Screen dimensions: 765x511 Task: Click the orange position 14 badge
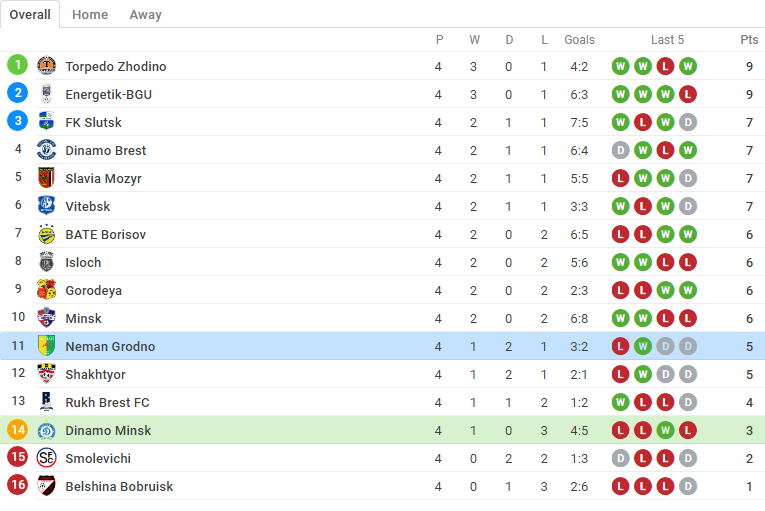(18, 429)
